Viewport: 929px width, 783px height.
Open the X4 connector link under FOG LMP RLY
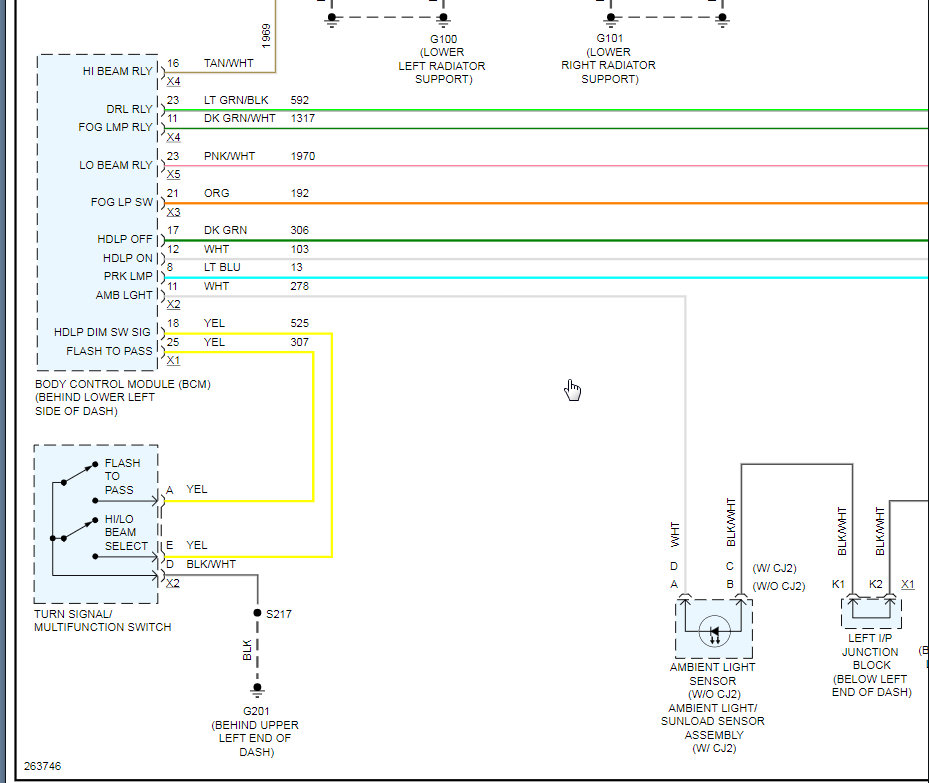point(173,137)
